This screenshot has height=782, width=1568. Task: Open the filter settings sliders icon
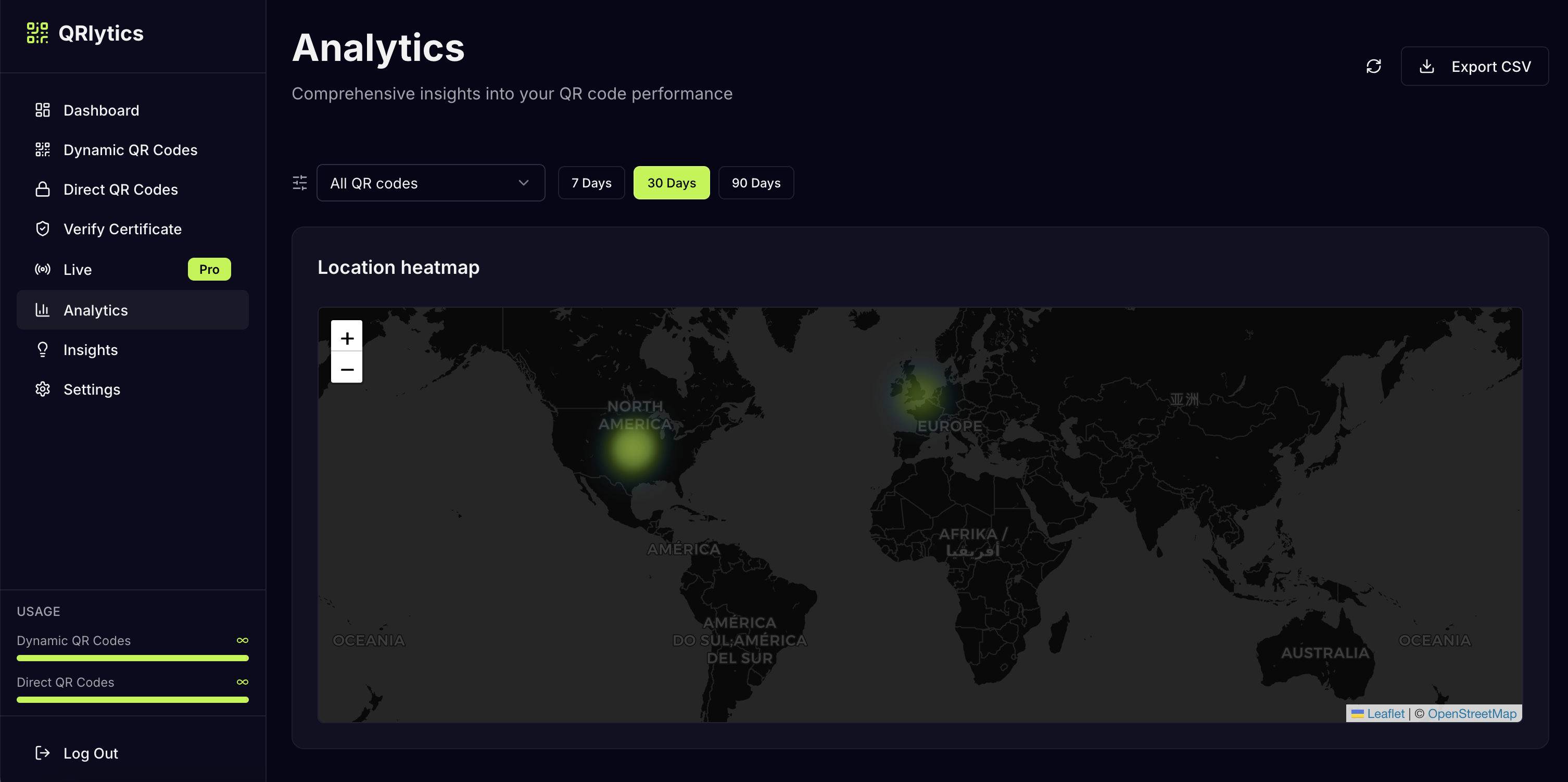299,183
